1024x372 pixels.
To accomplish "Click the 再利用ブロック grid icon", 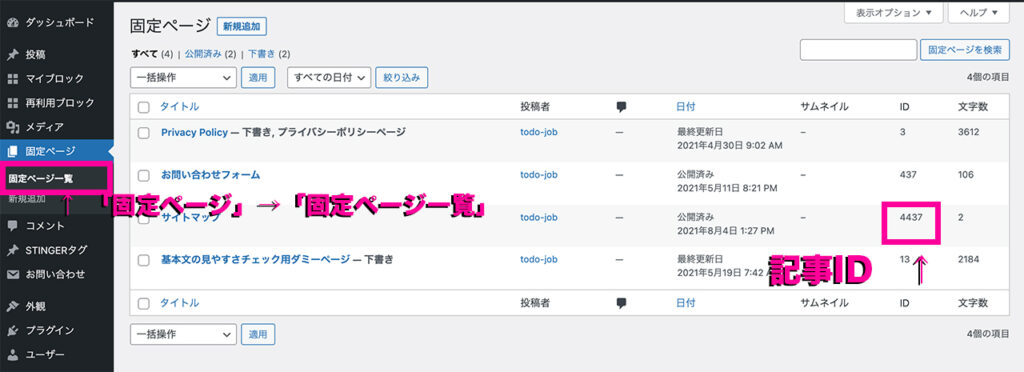I will tap(12, 103).
